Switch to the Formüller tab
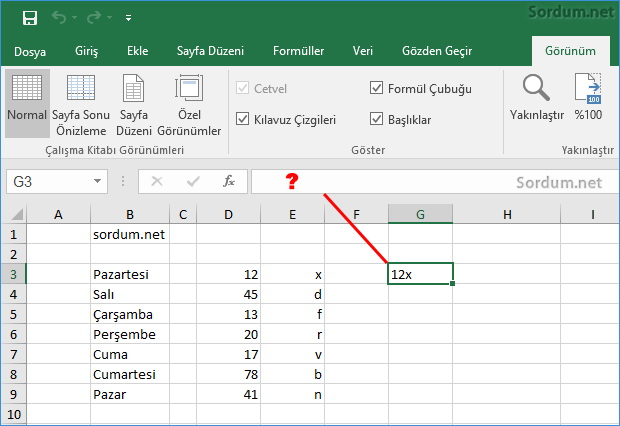The image size is (620, 426). pyautogui.click(x=299, y=51)
